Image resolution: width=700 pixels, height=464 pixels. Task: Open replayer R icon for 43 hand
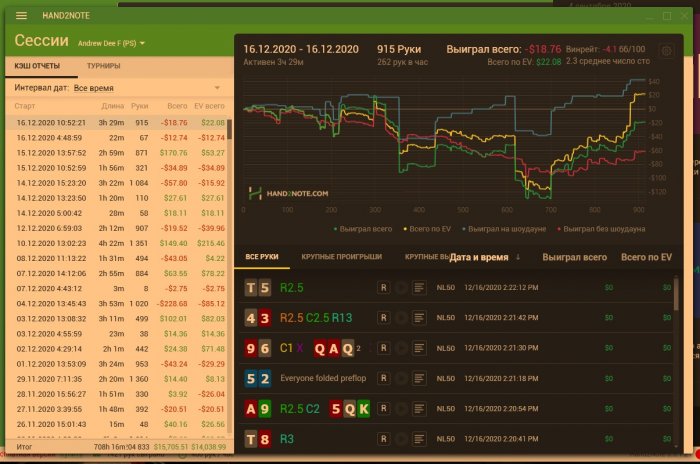[383, 318]
